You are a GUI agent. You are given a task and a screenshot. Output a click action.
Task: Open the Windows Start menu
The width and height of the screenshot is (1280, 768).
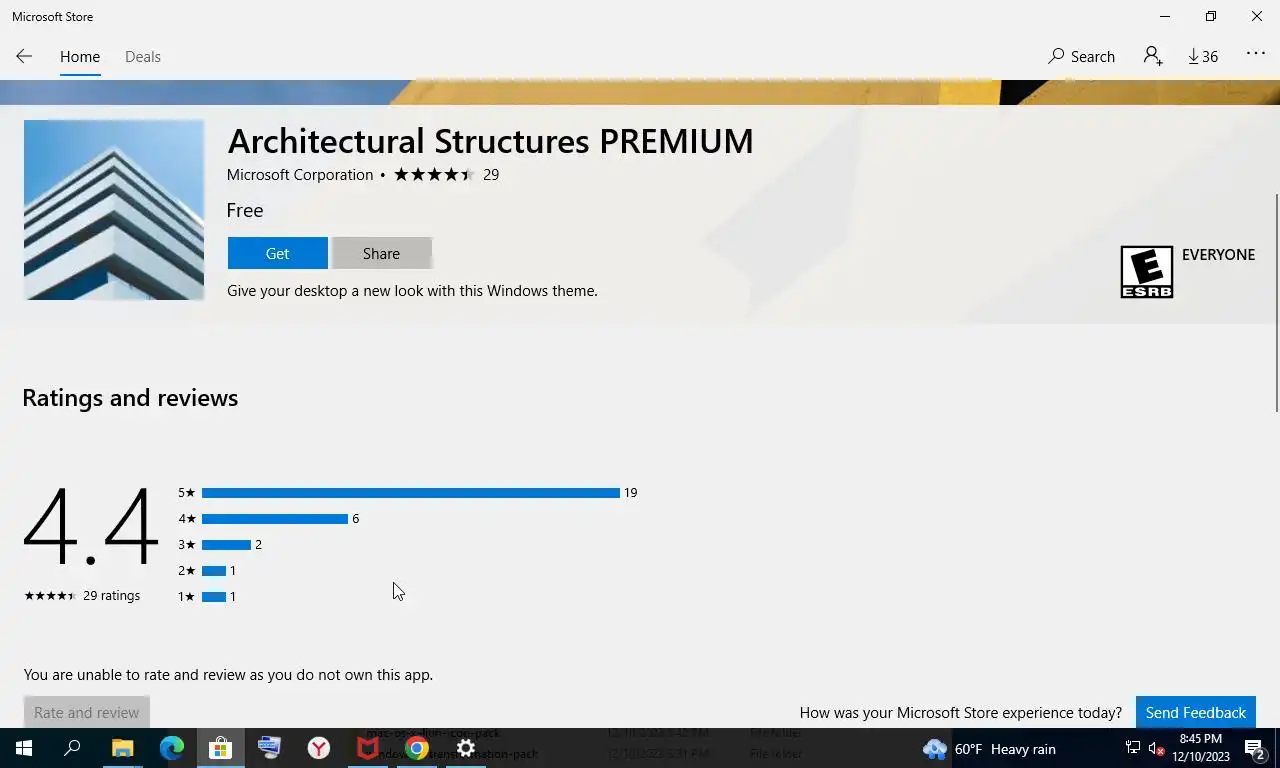(24, 748)
